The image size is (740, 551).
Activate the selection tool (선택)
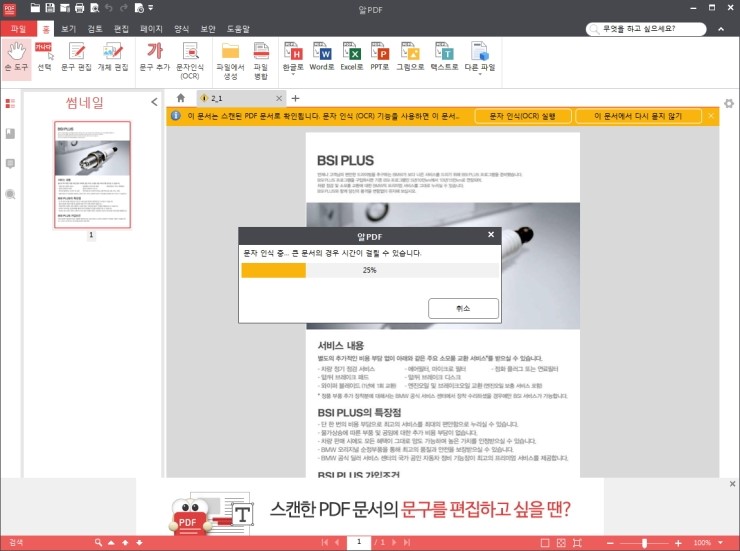pyautogui.click(x=44, y=58)
